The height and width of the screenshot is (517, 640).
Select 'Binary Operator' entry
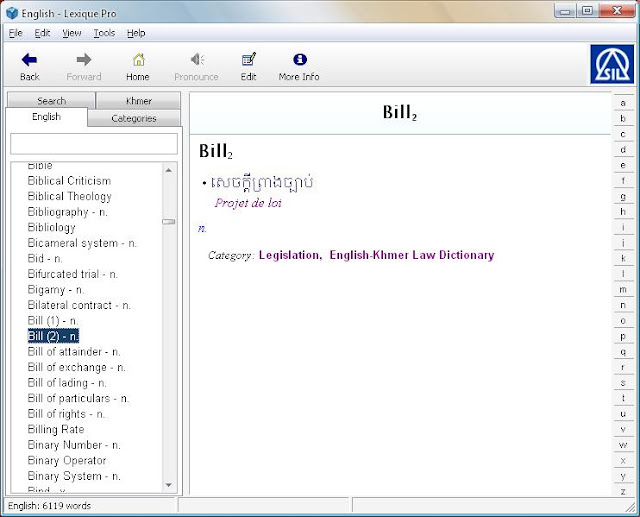[67, 460]
